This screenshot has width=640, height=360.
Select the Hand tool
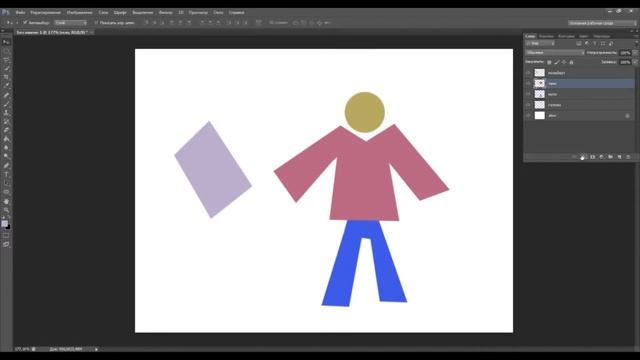[6, 201]
